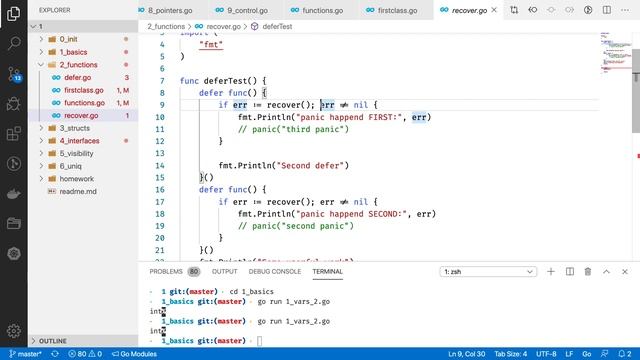Expand the 6_uniq folder
This screenshot has width=640, height=360.
pos(41,166)
